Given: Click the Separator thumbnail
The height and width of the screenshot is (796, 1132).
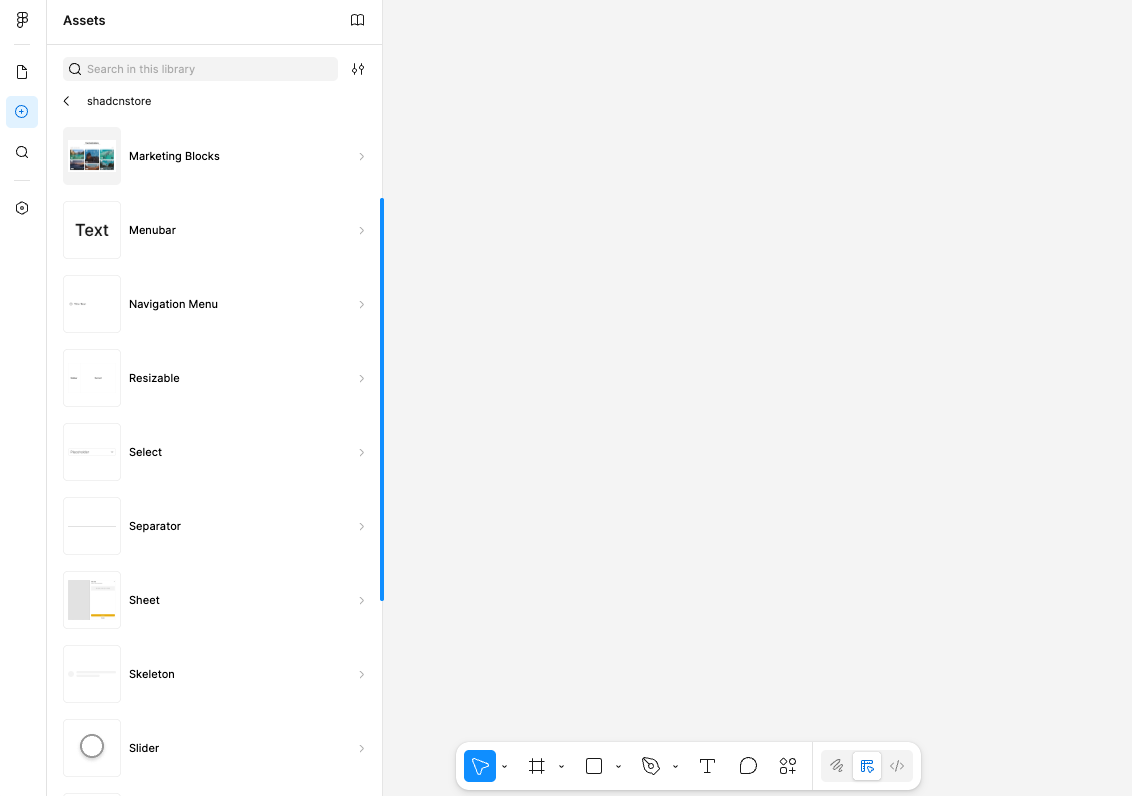Looking at the screenshot, I should [x=92, y=526].
